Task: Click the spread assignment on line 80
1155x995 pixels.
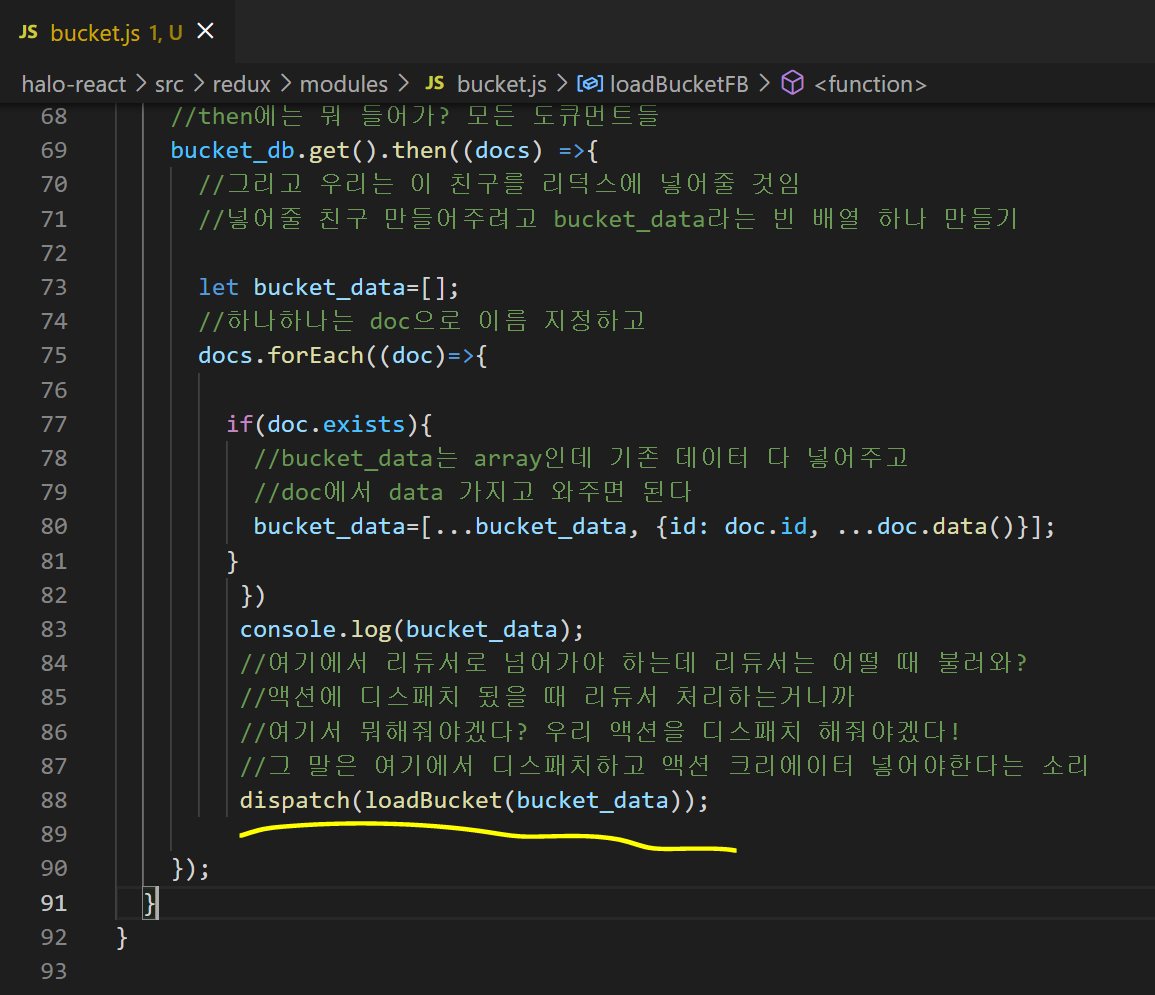Action: click(654, 527)
